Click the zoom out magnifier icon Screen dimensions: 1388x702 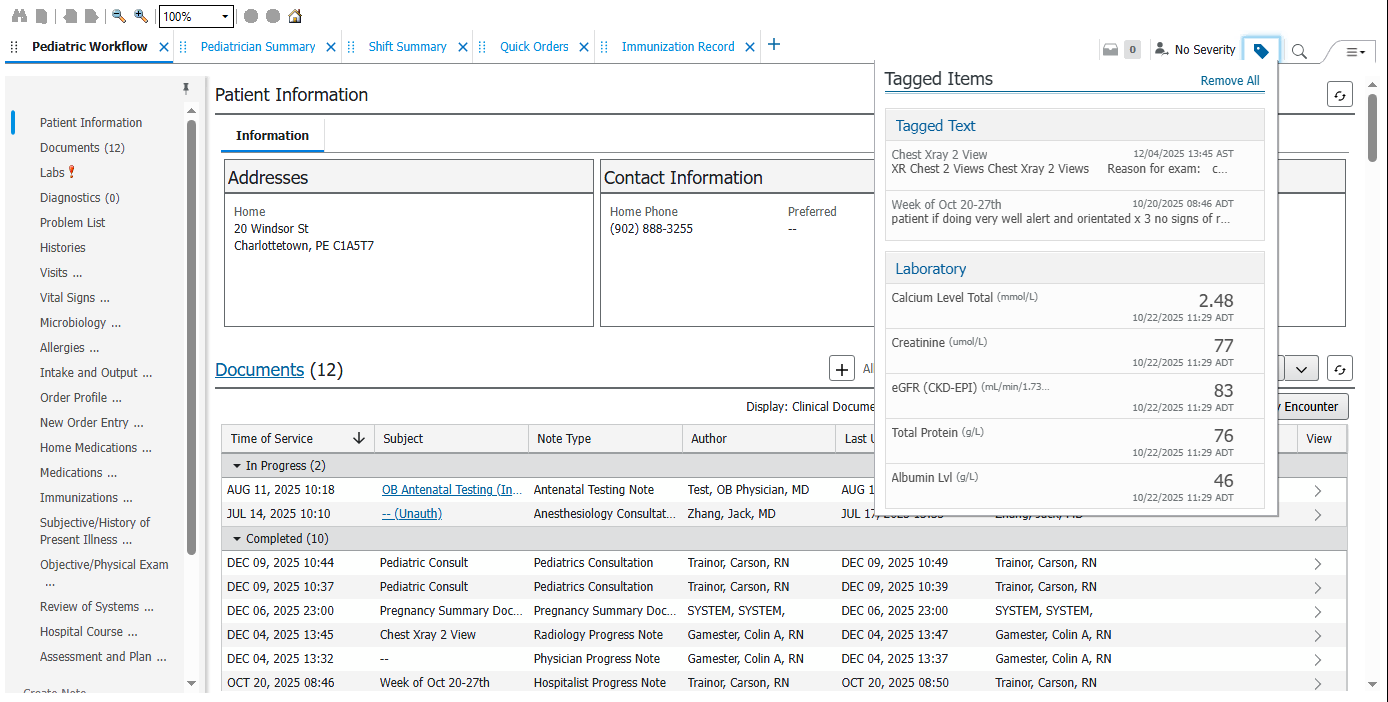point(119,16)
